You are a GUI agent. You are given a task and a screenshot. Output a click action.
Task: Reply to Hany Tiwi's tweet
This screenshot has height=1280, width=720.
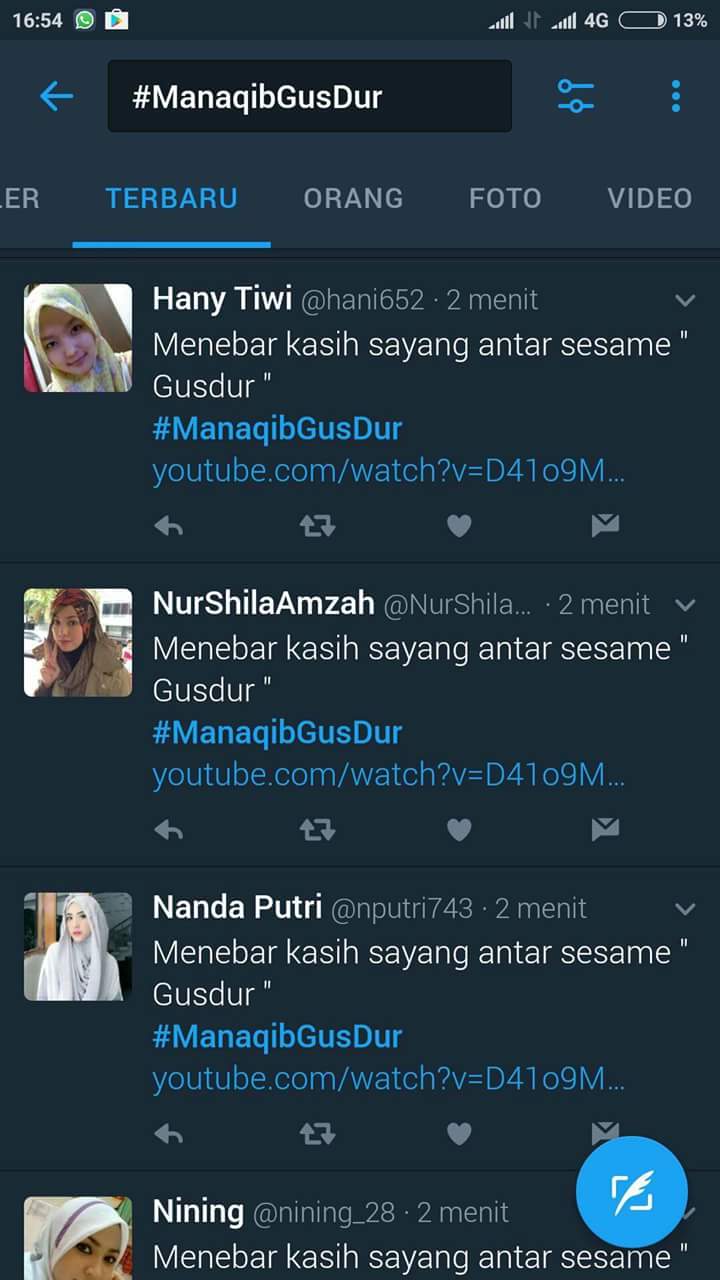click(x=169, y=525)
